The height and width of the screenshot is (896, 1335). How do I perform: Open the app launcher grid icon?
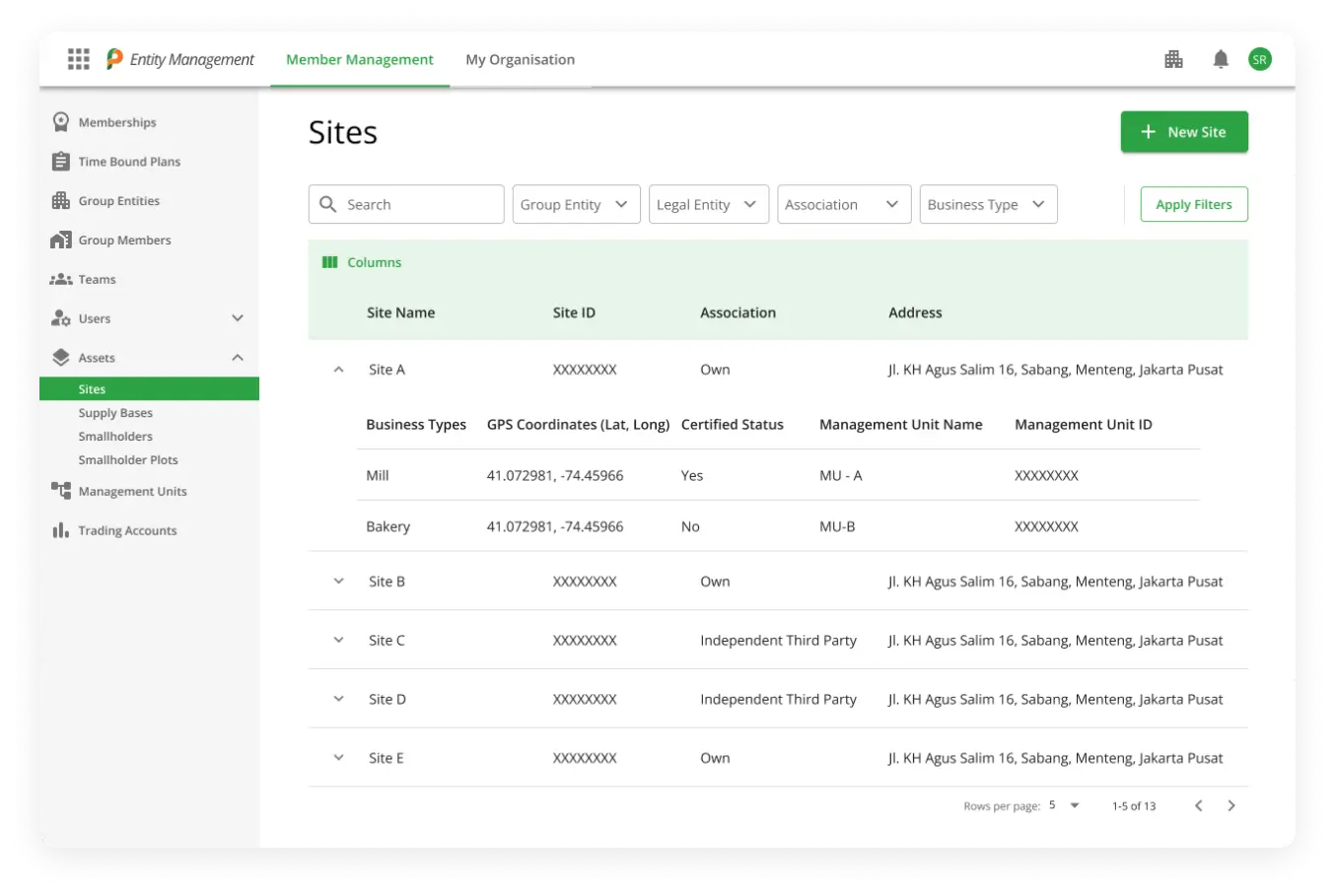(x=79, y=59)
